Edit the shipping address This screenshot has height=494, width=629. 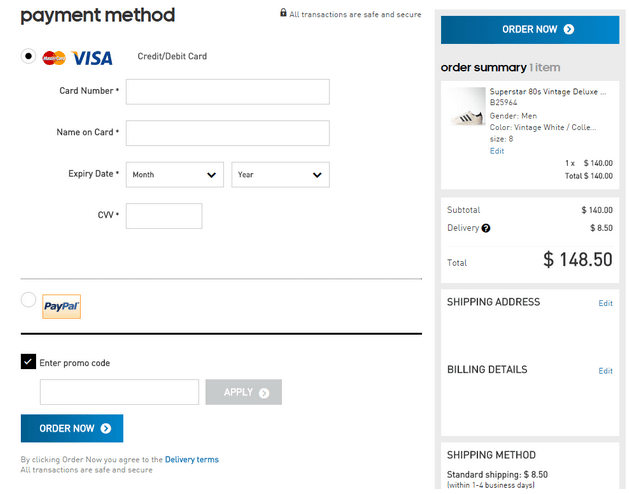click(x=605, y=303)
